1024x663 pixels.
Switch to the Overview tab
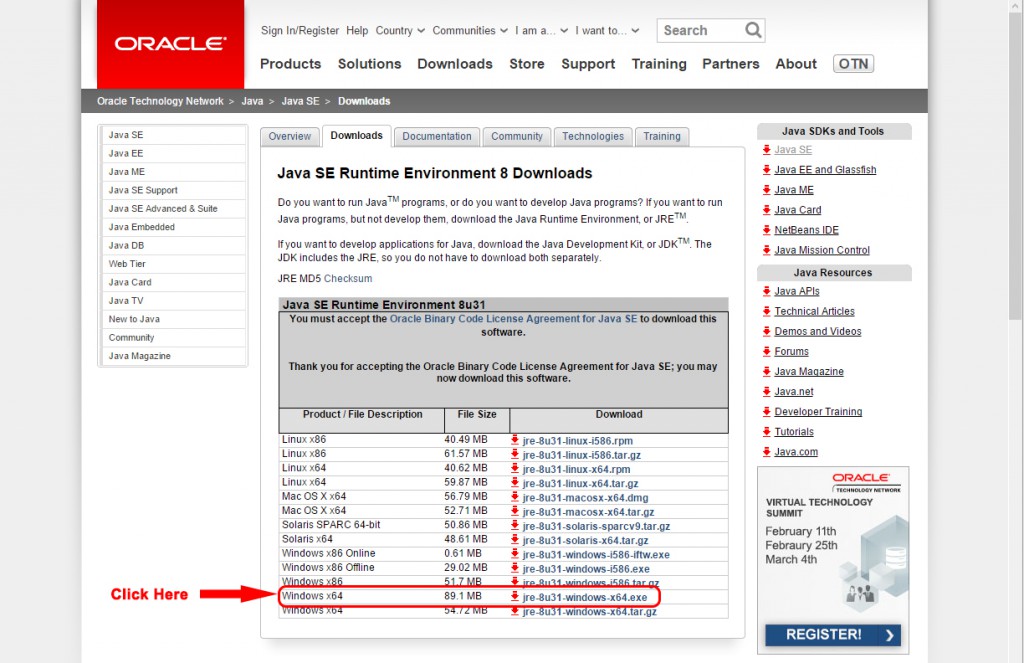click(290, 137)
